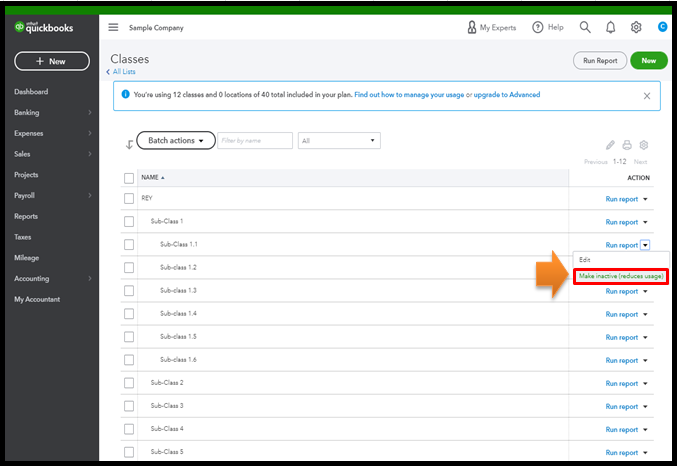Image resolution: width=677 pixels, height=466 pixels.
Task: Click the QuickBooks logo
Action: [44, 27]
